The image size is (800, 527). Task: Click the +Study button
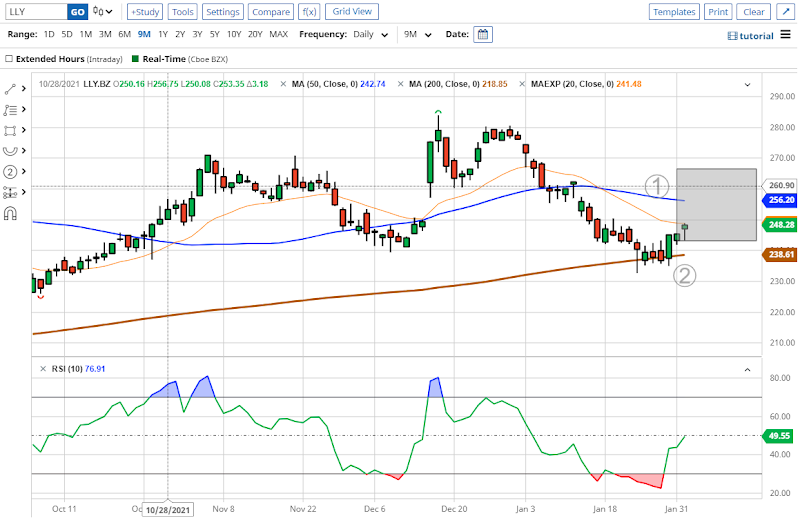145,12
